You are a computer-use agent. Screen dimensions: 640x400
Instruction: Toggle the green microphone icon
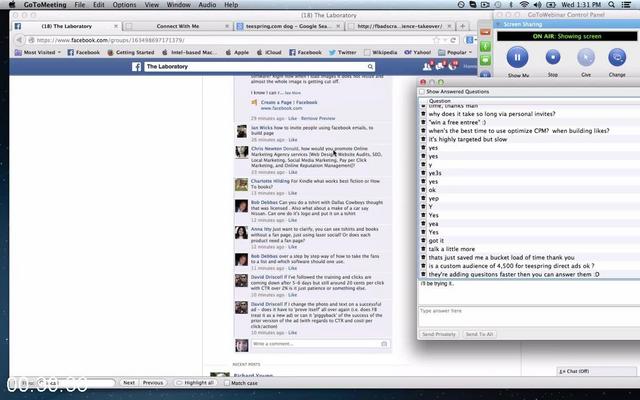485,46
